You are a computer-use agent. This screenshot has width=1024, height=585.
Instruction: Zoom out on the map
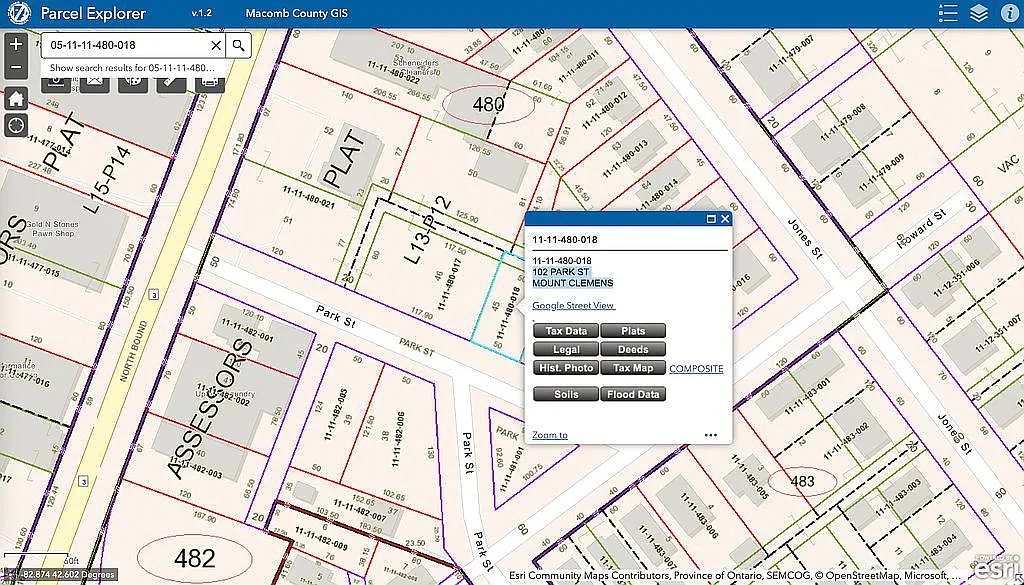tap(15, 68)
